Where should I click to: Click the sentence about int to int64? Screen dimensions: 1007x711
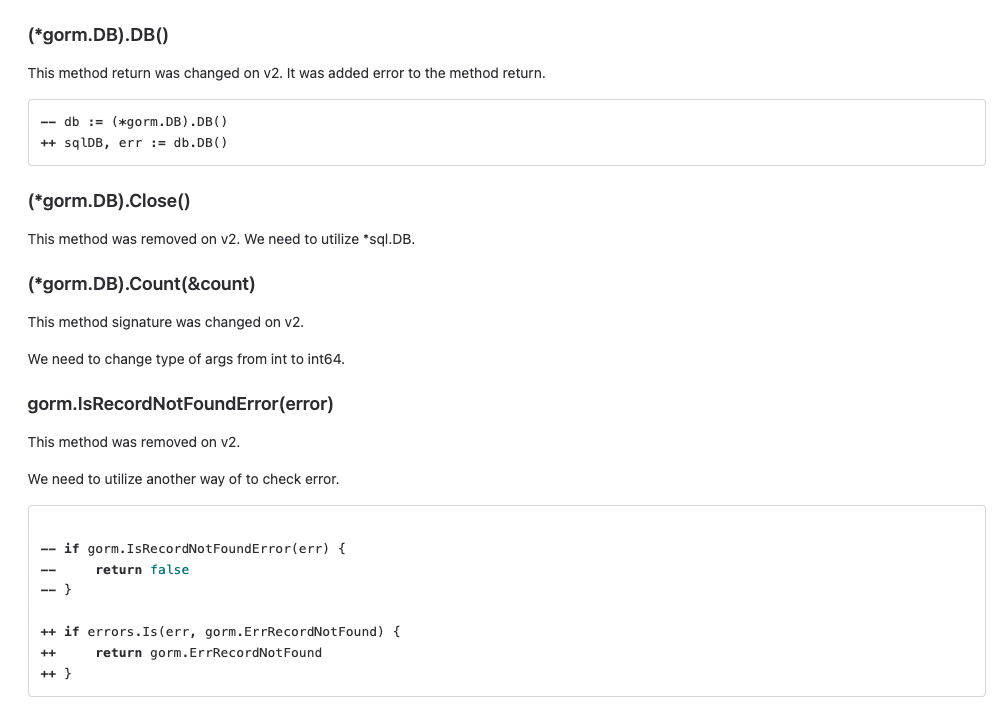186,359
